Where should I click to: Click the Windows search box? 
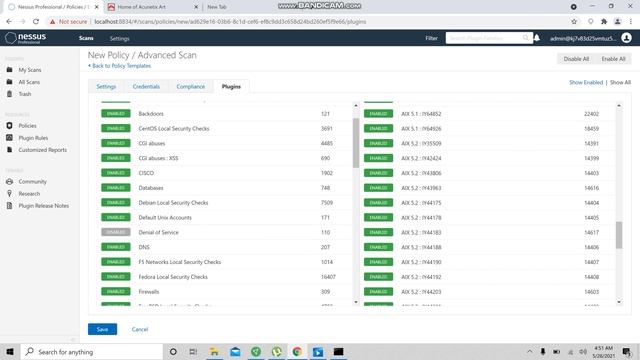click(x=92, y=351)
